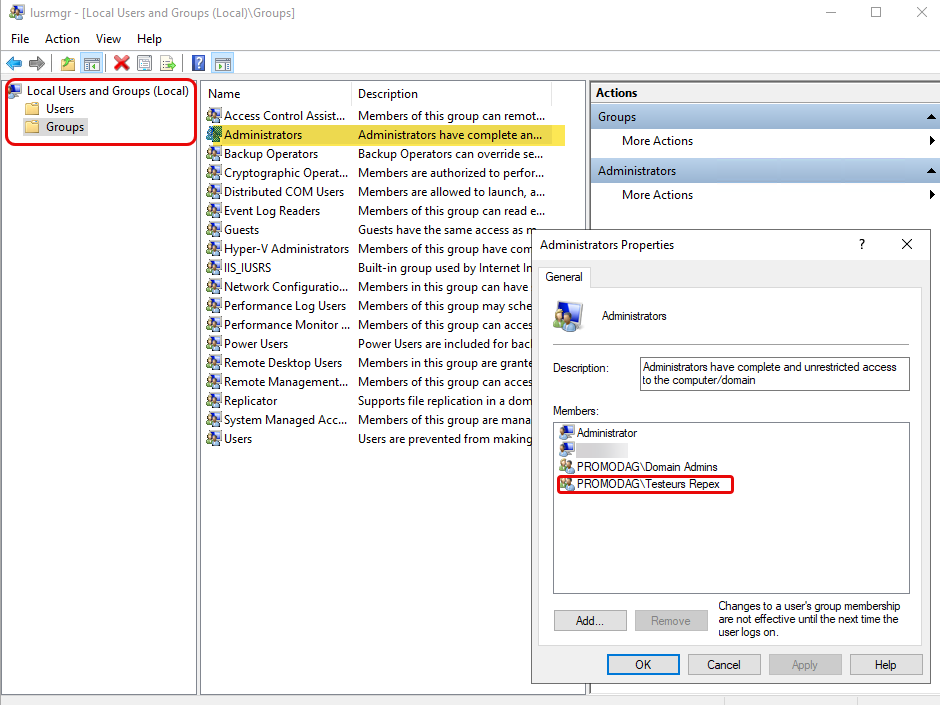Screen dimensions: 940x705
Task: Open the Properties toolbar icon
Action: [x=144, y=63]
